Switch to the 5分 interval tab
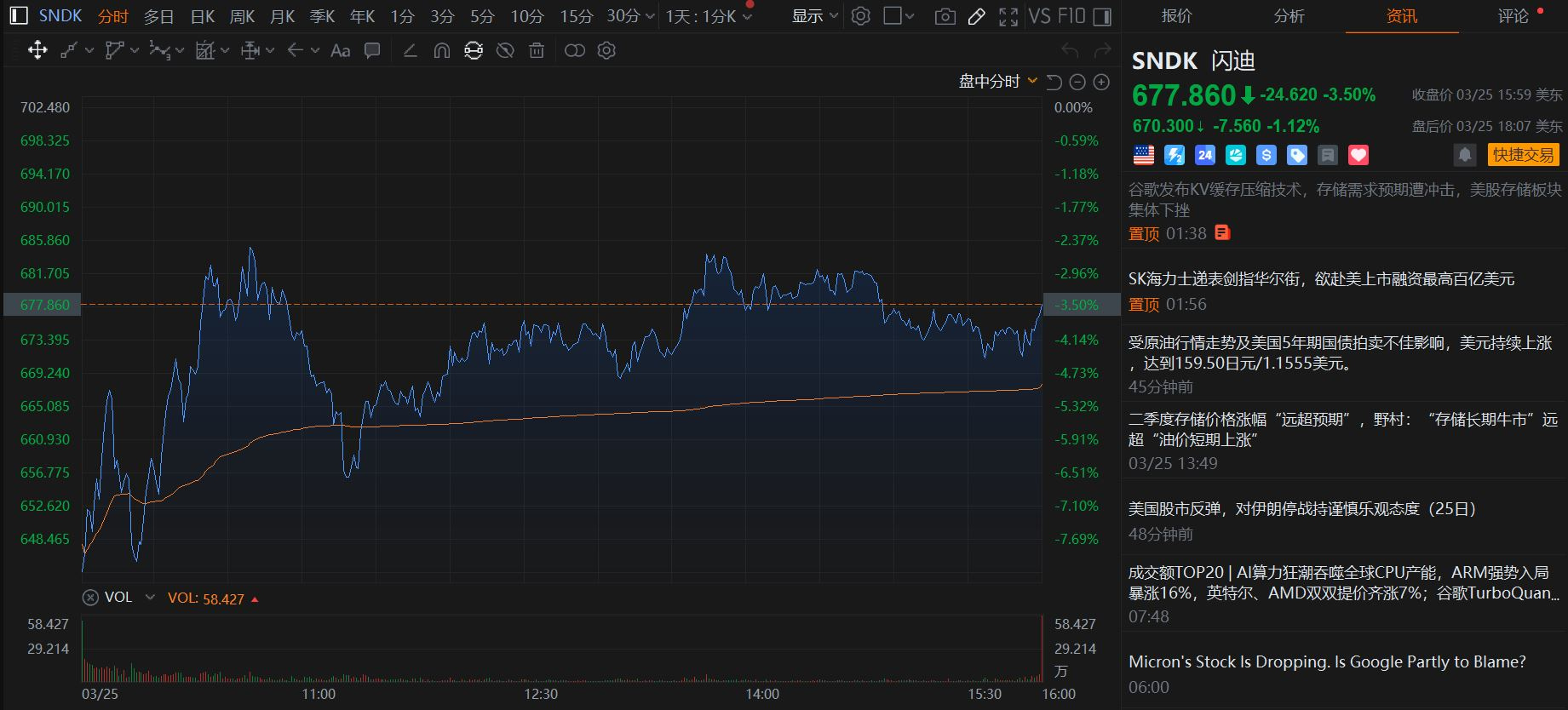 pyautogui.click(x=482, y=16)
